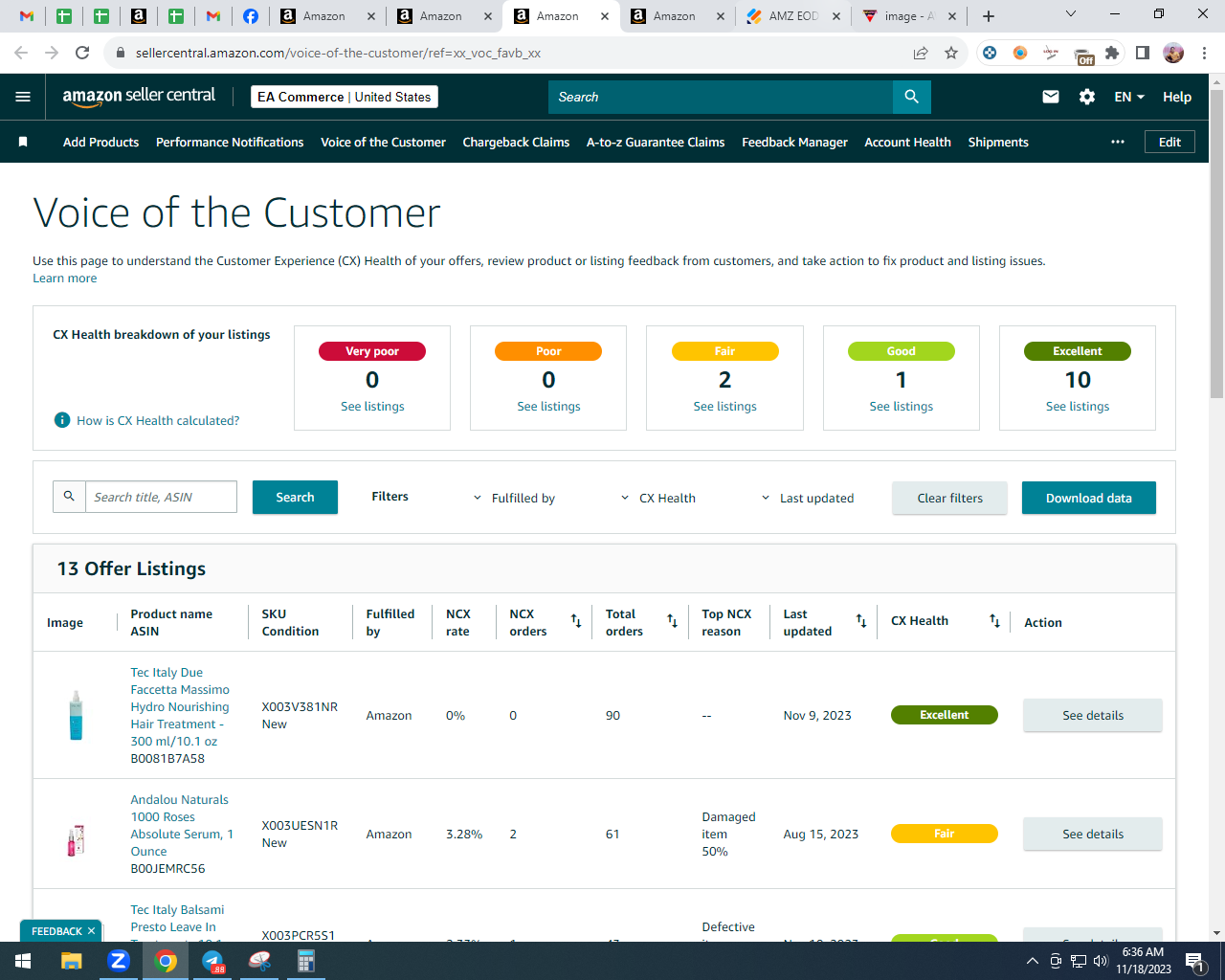Open the settings gear icon

click(1087, 97)
